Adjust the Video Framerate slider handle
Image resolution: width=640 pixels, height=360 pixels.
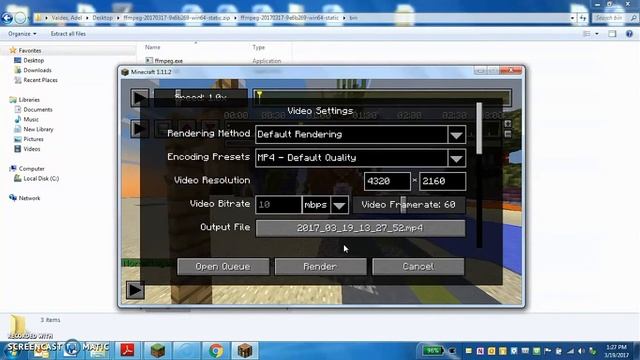click(x=403, y=204)
